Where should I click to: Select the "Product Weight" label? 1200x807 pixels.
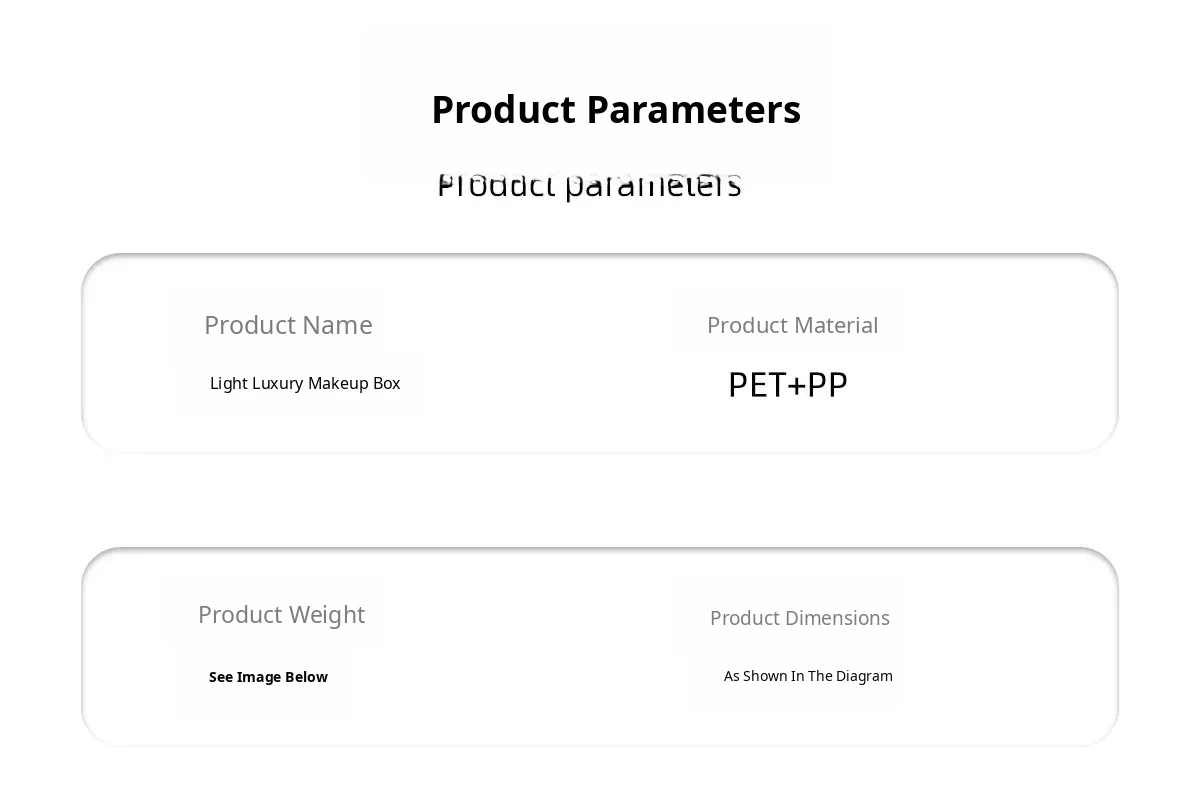[x=281, y=614]
